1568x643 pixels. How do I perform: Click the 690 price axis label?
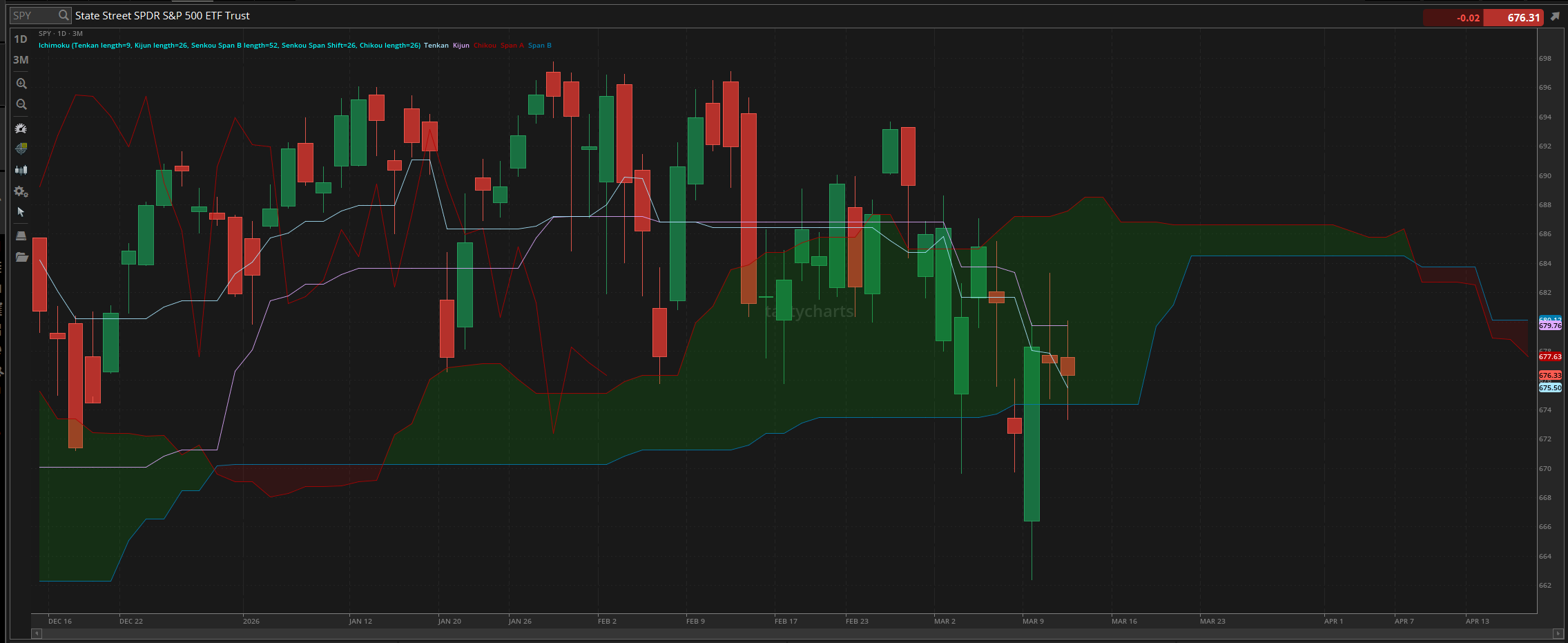click(x=1545, y=176)
